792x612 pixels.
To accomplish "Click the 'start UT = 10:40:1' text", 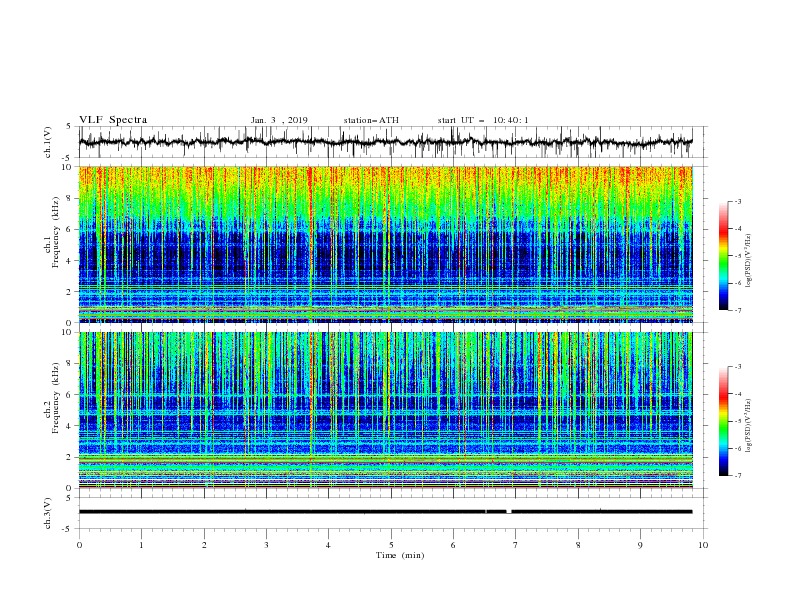I will pos(483,120).
